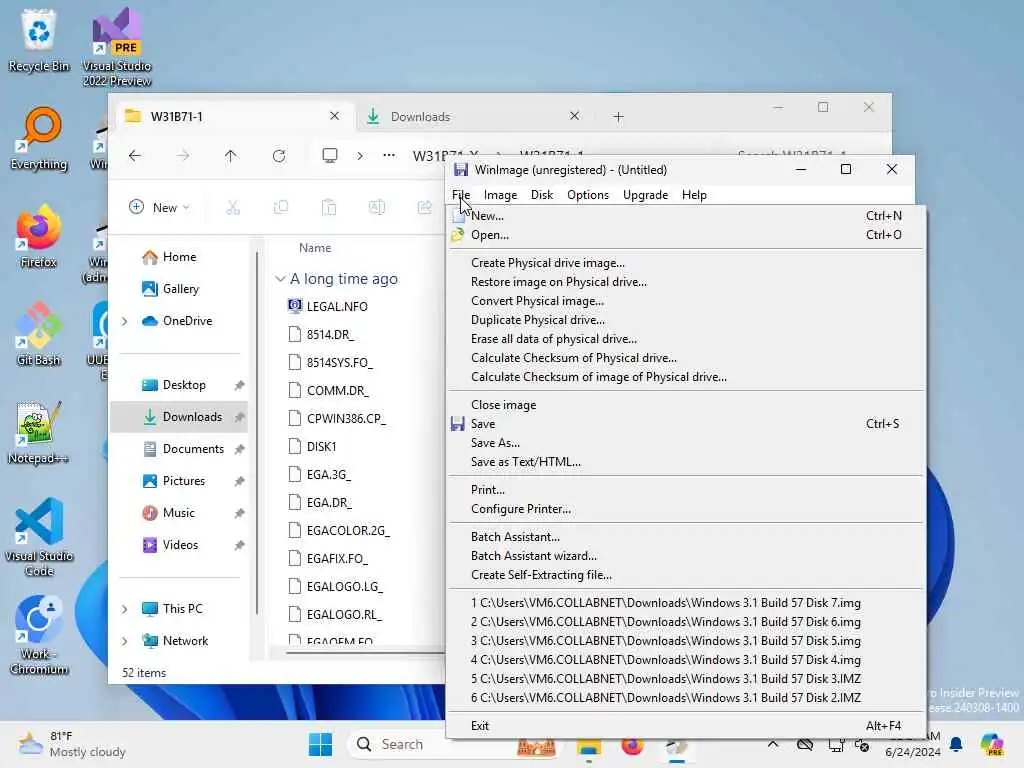Screen dimensions: 1024x768
Task: Select Batch Assistant wizard... entry
Action: click(686, 556)
